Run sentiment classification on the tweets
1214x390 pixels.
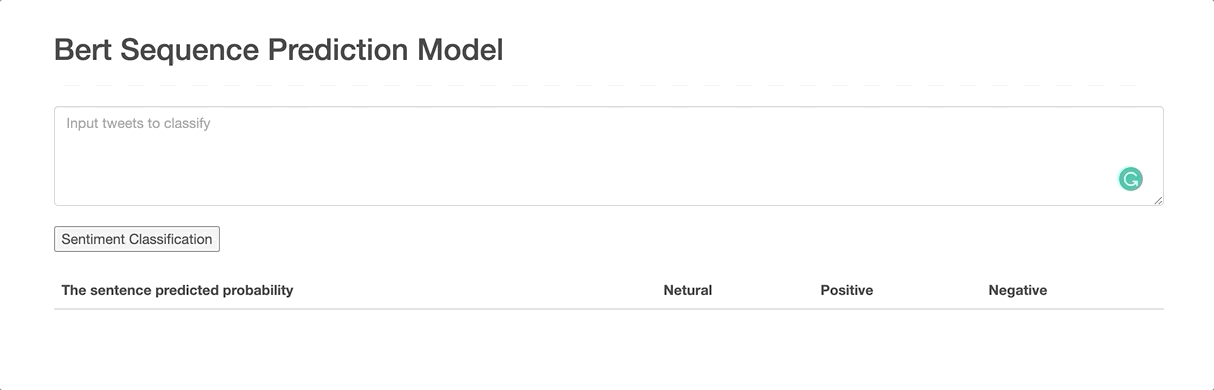tap(137, 239)
